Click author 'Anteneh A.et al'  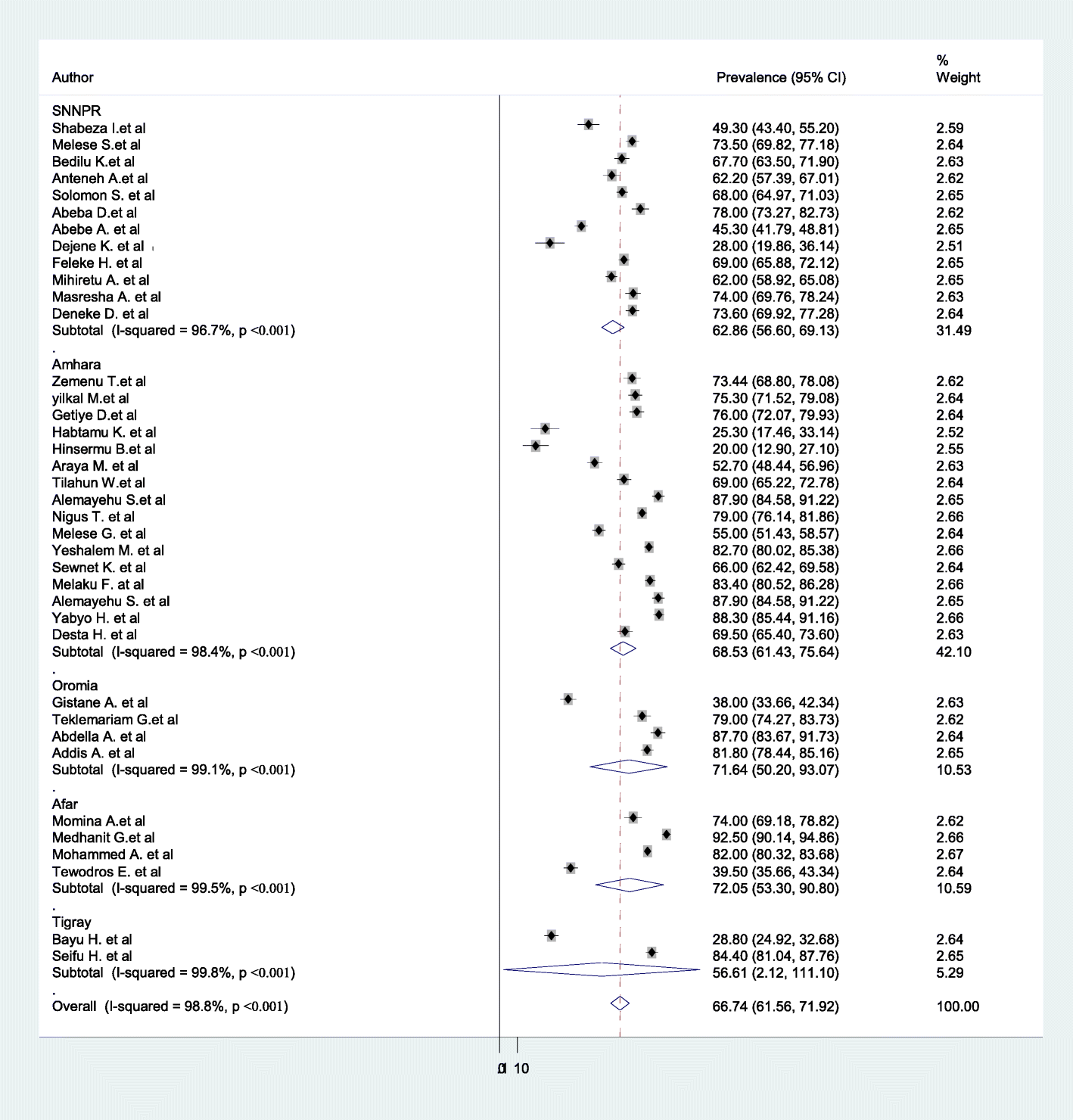[100, 179]
